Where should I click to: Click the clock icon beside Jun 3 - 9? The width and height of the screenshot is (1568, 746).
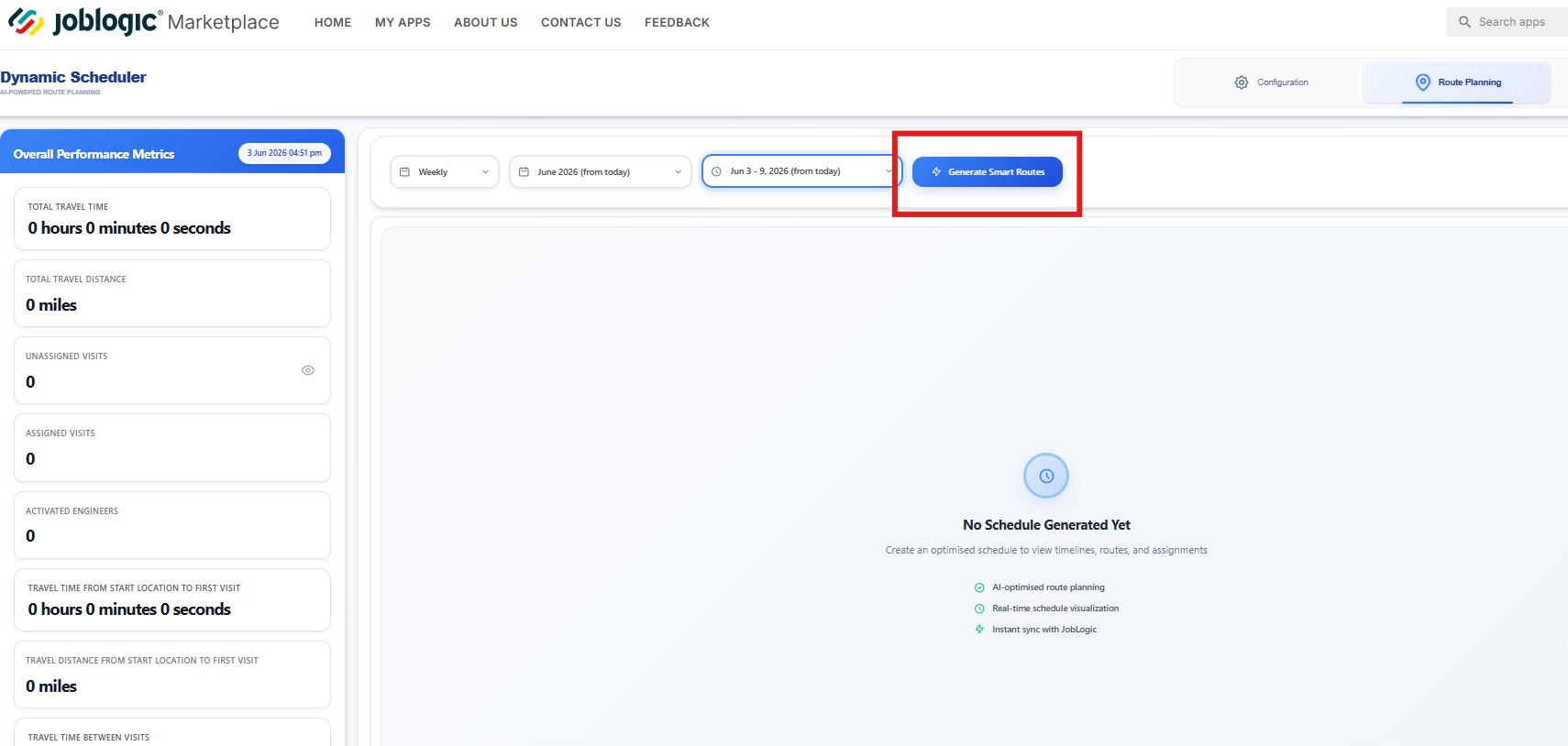coord(716,171)
